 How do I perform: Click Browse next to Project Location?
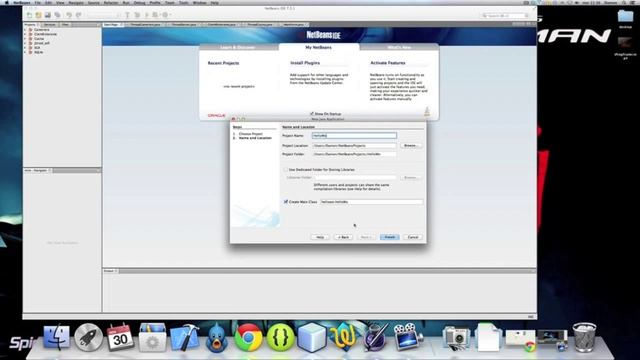click(x=410, y=146)
